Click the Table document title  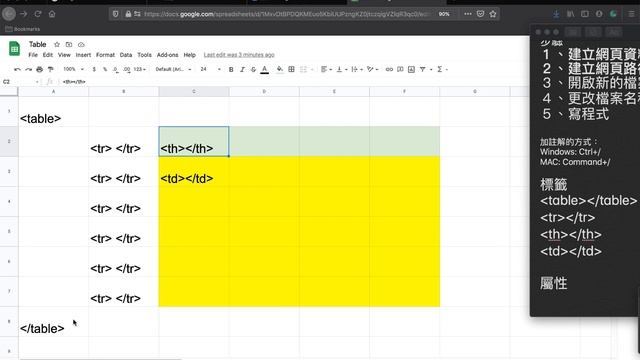click(38, 44)
